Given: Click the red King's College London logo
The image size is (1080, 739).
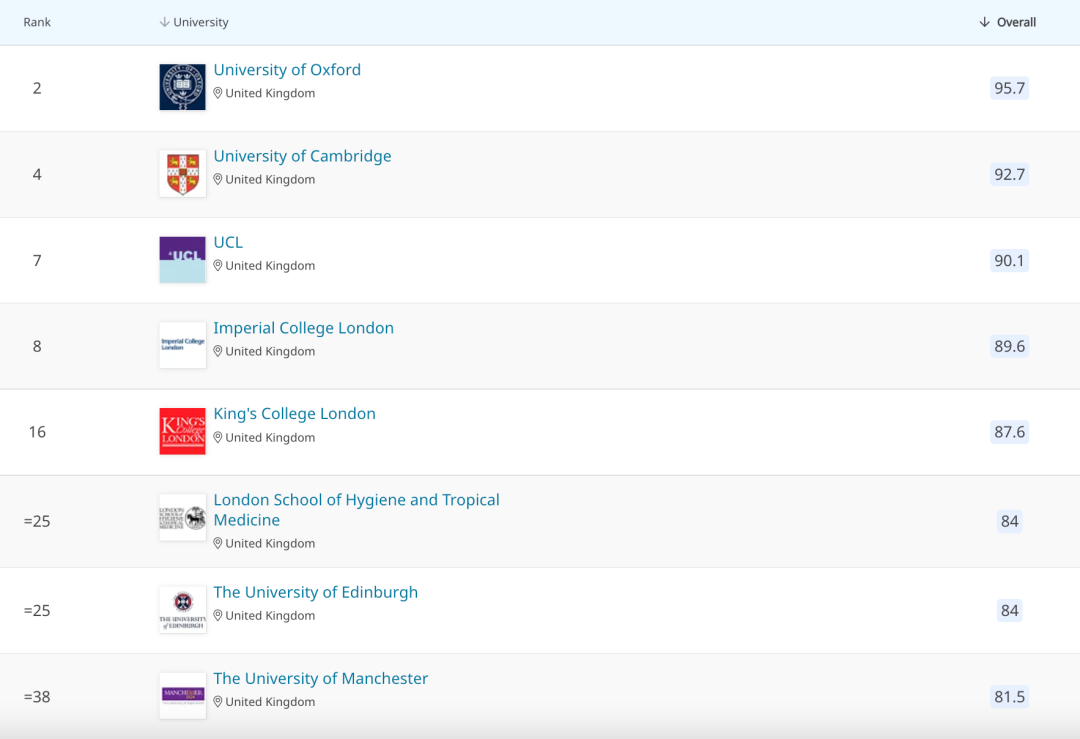Looking at the screenshot, I should click(x=182, y=431).
